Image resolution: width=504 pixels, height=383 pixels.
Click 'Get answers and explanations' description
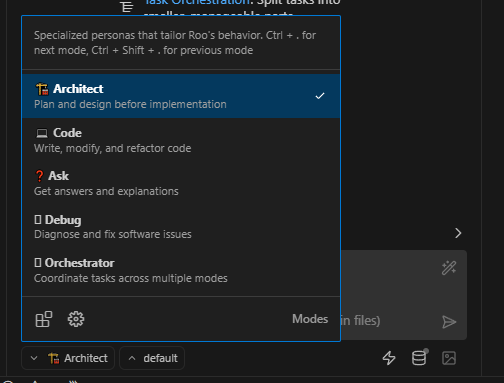[106, 191]
